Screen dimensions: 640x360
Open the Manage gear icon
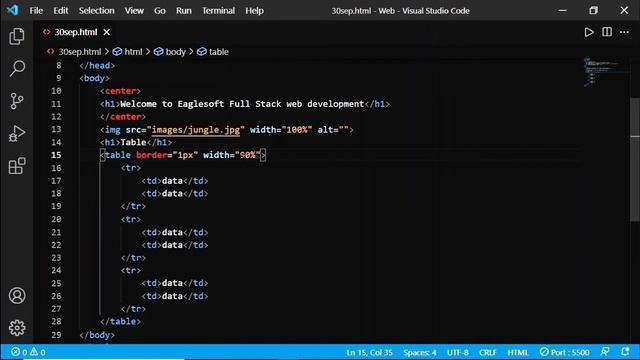[17, 327]
